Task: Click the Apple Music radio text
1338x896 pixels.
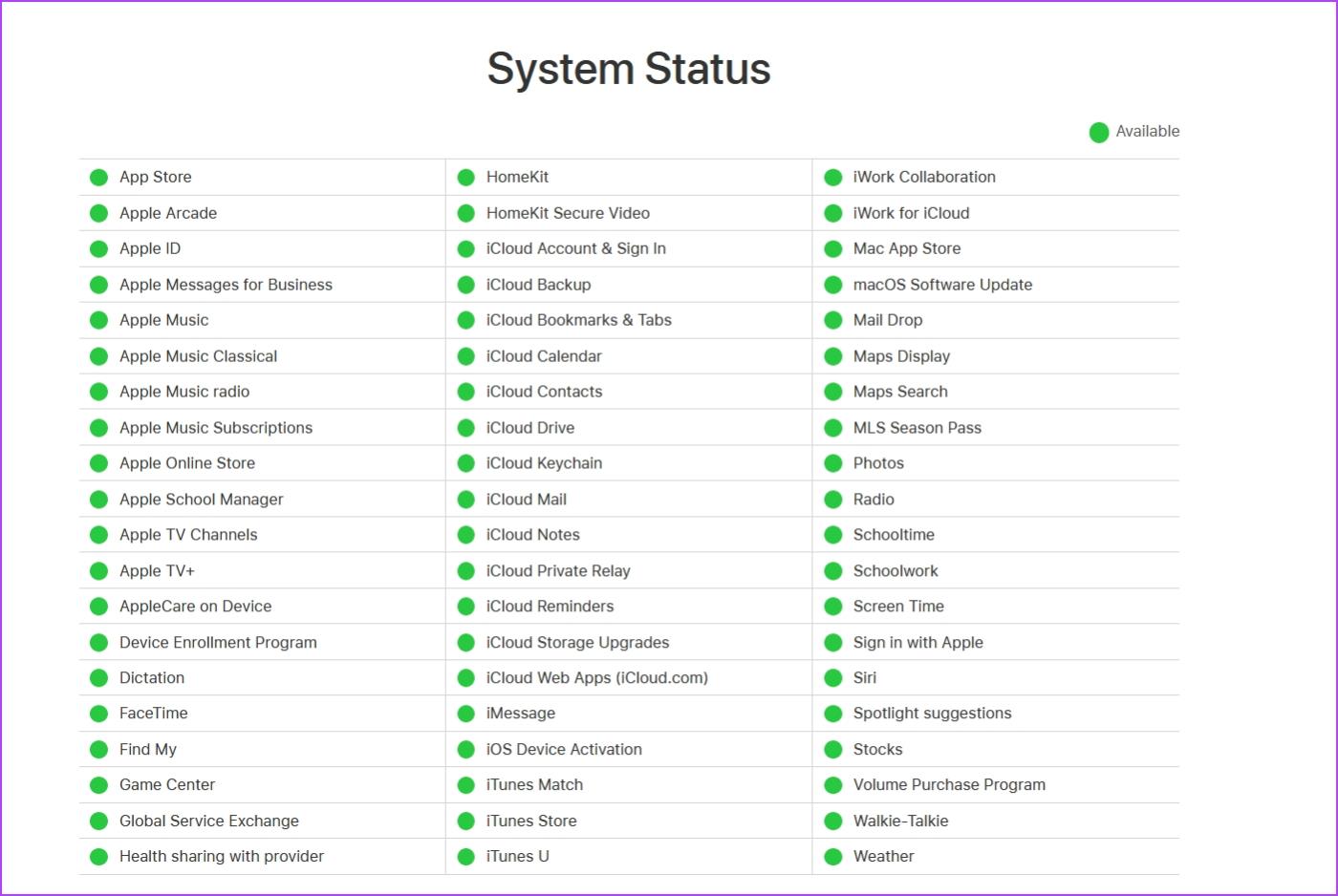Action: (184, 392)
